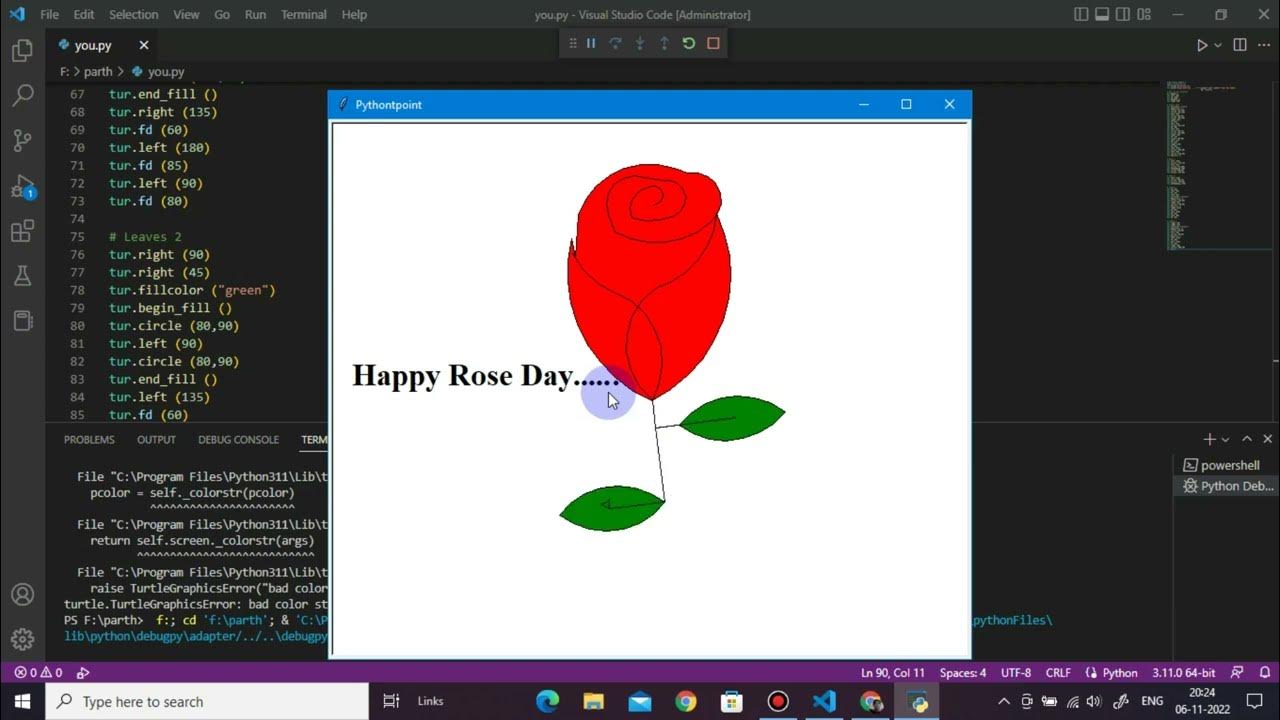Maximize panel size with chevron up
1280x720 pixels.
(1247, 439)
